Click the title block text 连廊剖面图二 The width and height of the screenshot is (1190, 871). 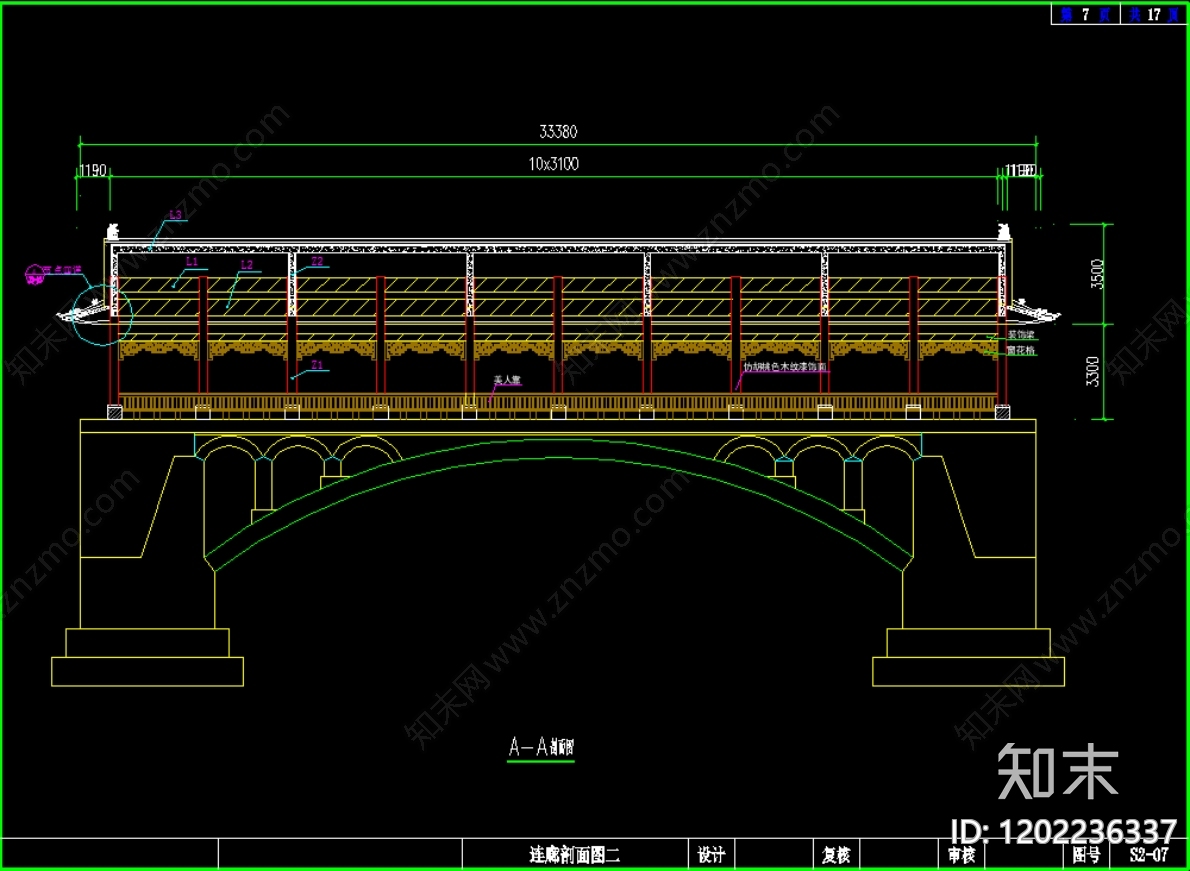574,855
